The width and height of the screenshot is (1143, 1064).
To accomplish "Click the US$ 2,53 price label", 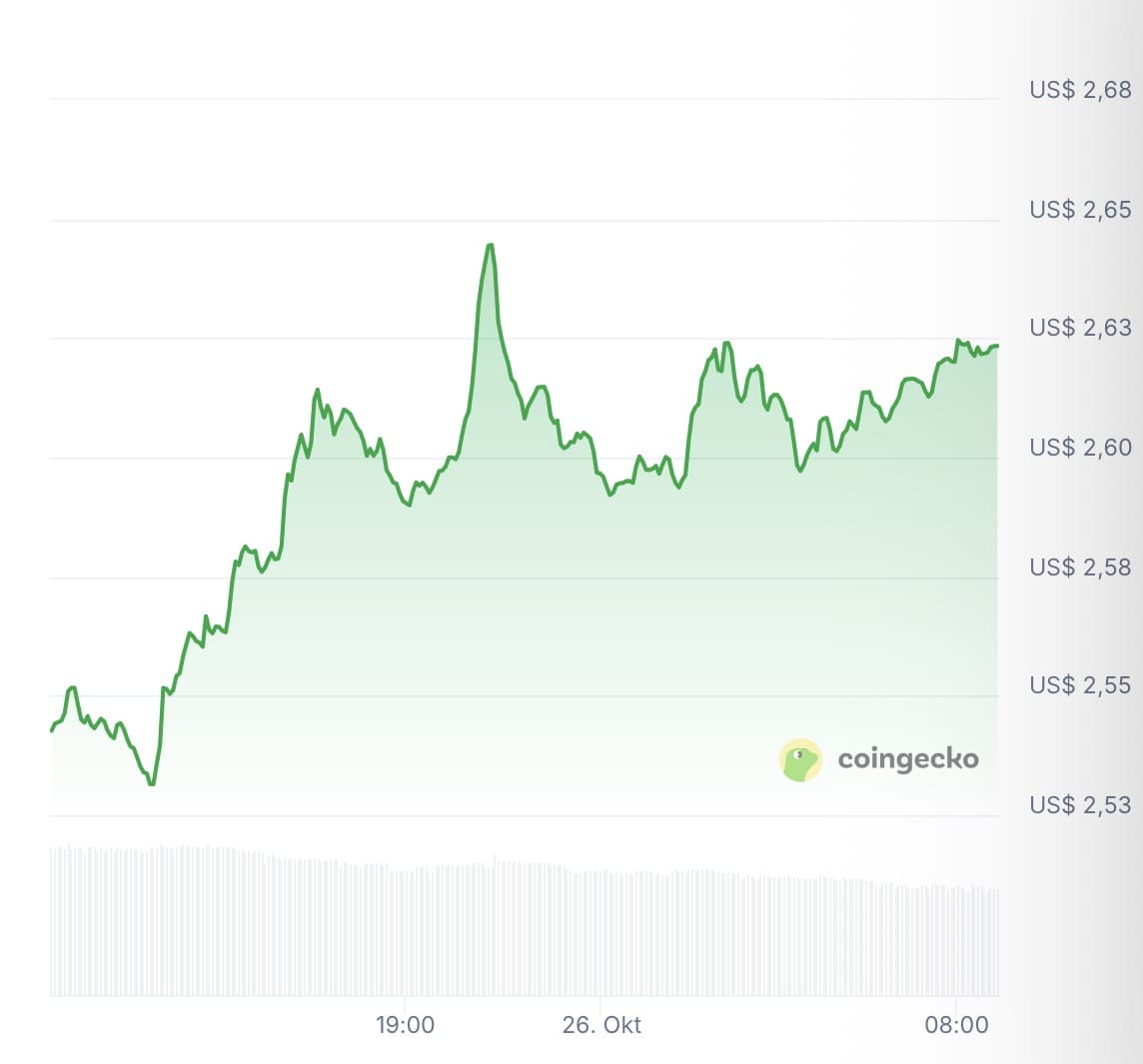I will [x=1081, y=804].
